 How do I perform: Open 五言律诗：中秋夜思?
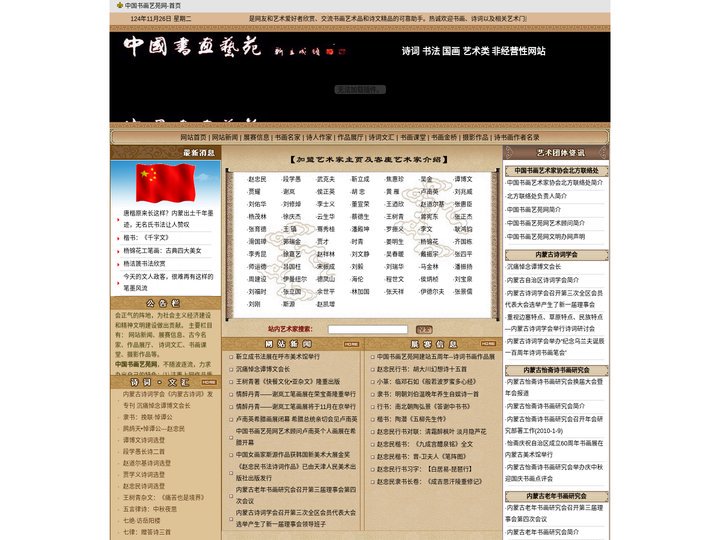[150, 509]
